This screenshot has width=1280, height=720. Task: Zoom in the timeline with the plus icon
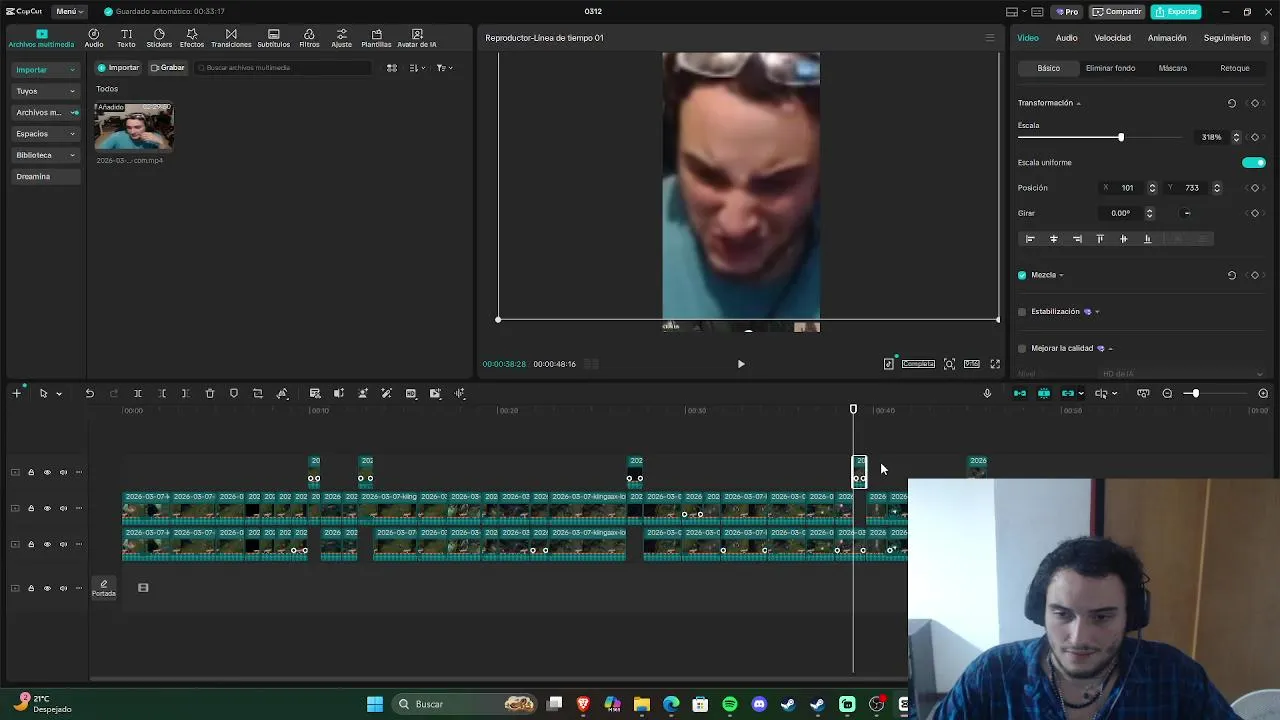coord(1263,394)
